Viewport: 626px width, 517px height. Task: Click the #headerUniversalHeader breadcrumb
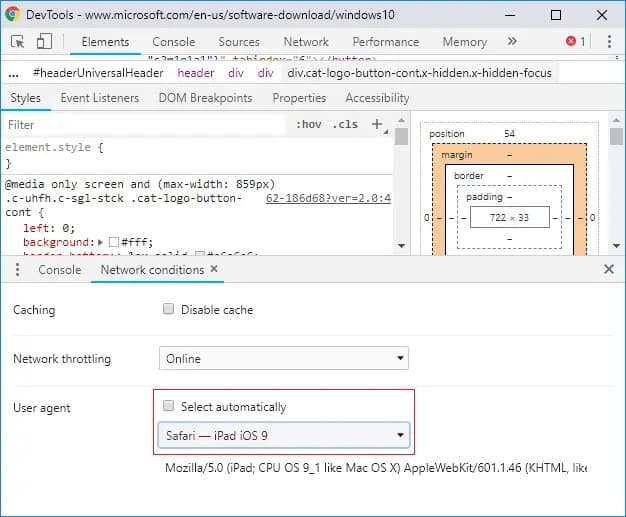pos(98,73)
